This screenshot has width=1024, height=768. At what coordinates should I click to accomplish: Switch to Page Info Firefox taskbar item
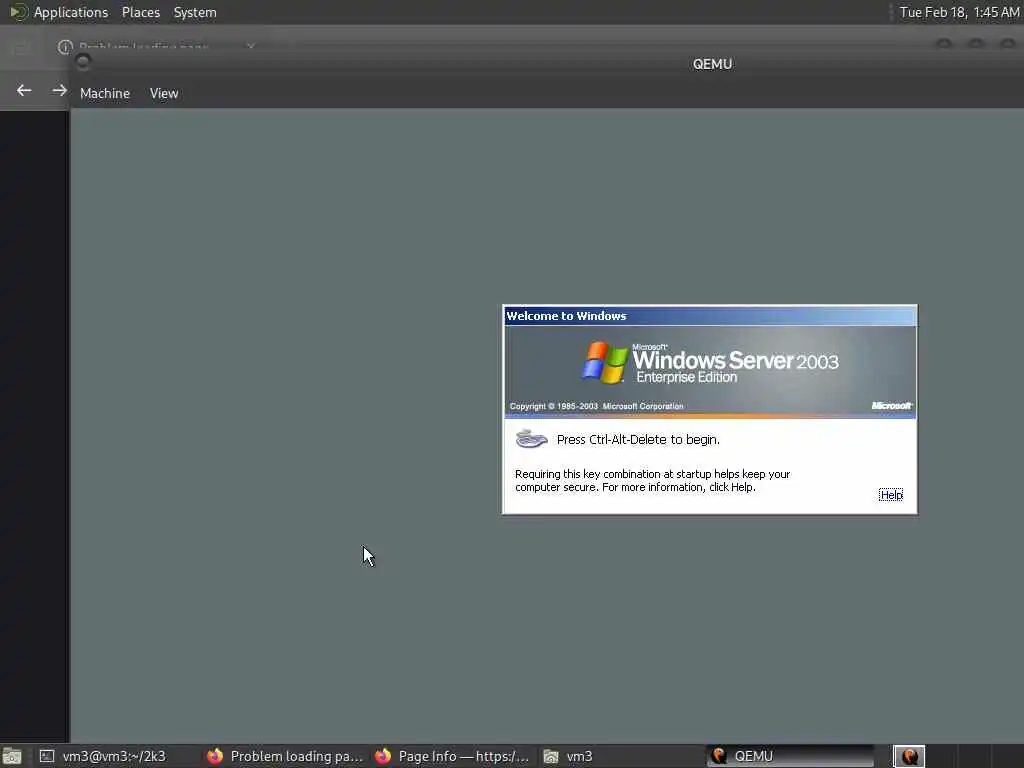452,756
